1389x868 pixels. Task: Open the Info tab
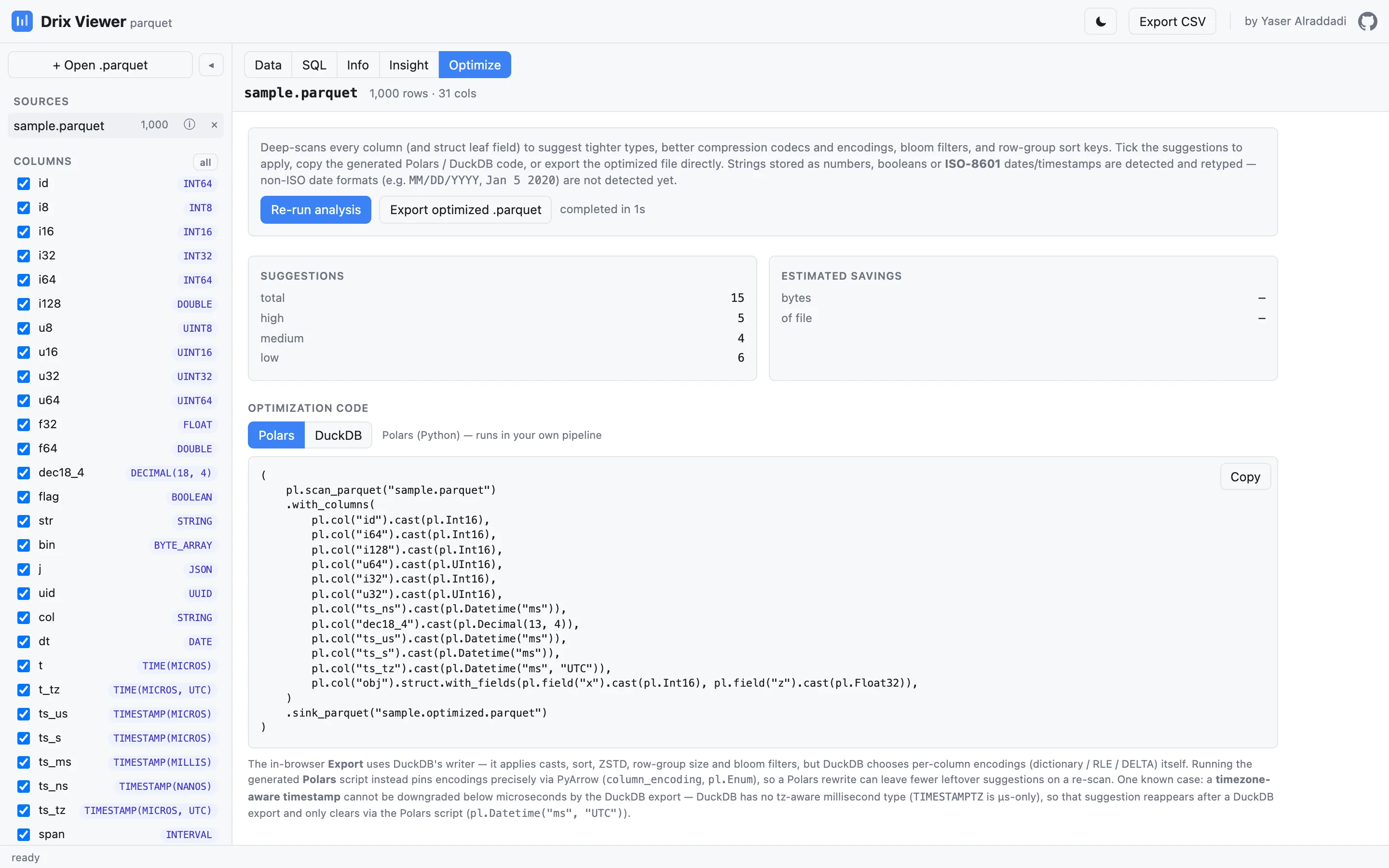357,65
